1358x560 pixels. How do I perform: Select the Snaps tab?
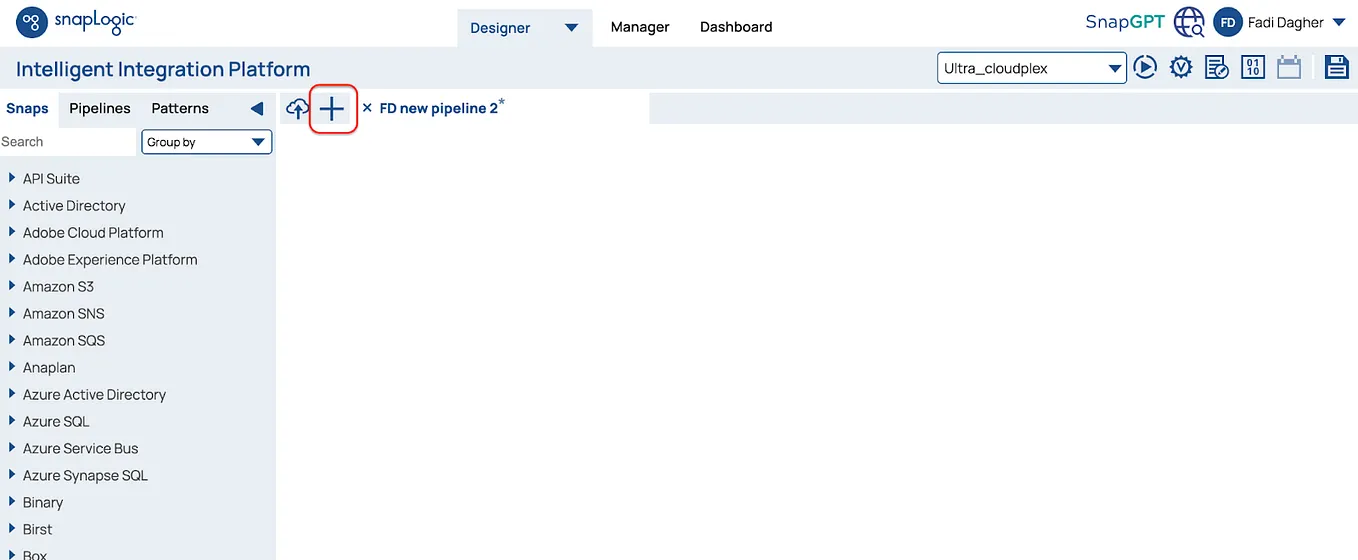click(x=27, y=108)
